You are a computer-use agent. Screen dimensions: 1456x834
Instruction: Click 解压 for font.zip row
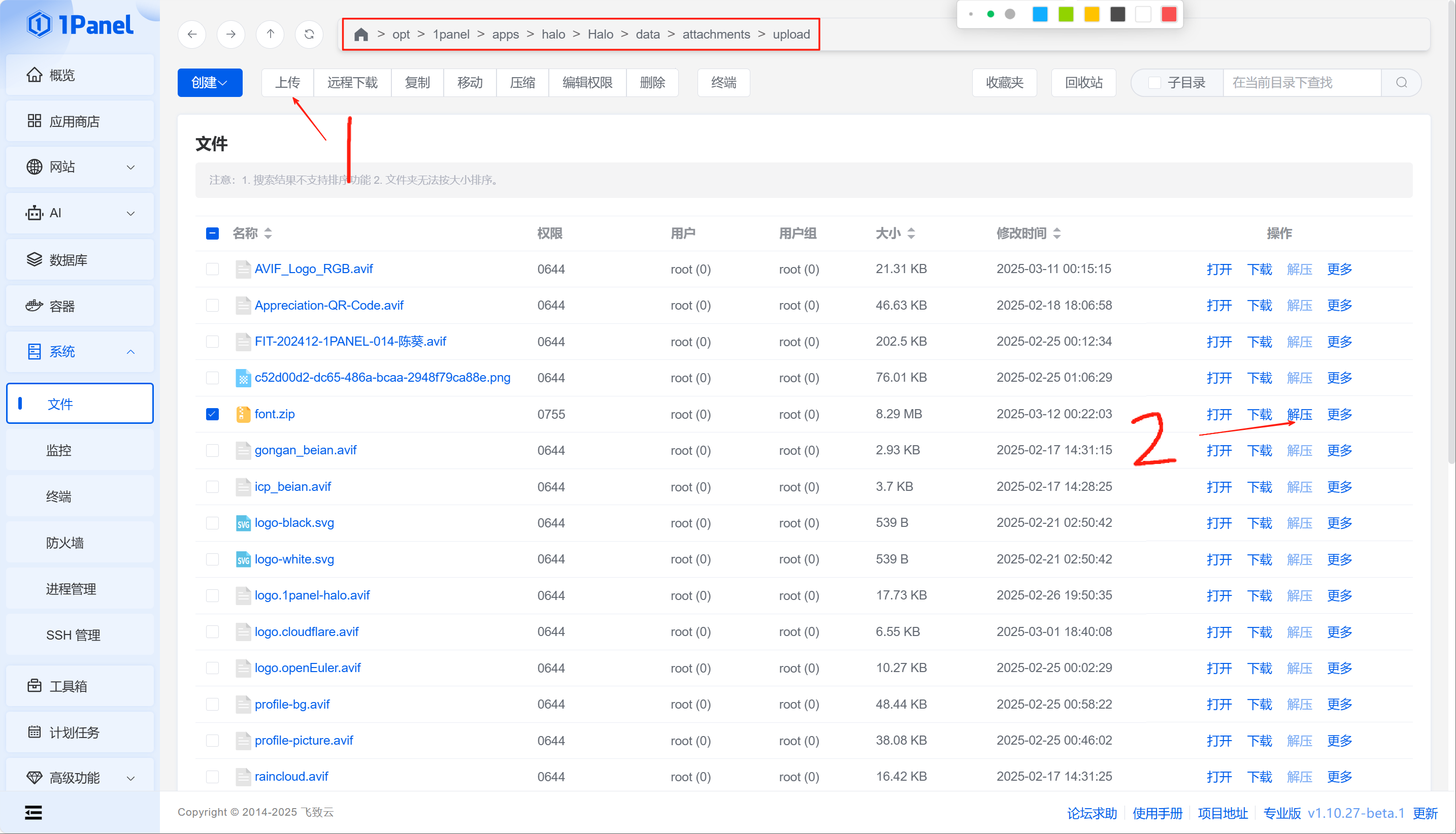click(1299, 414)
